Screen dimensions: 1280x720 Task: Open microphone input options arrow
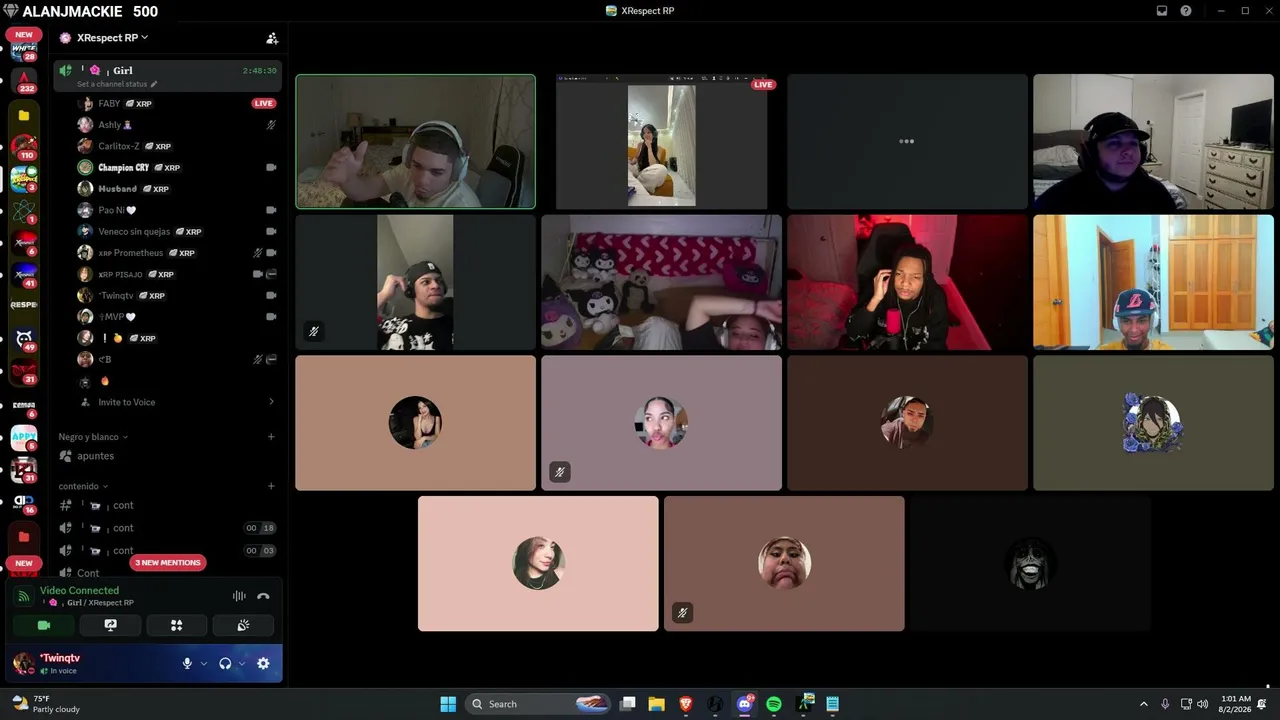point(204,663)
